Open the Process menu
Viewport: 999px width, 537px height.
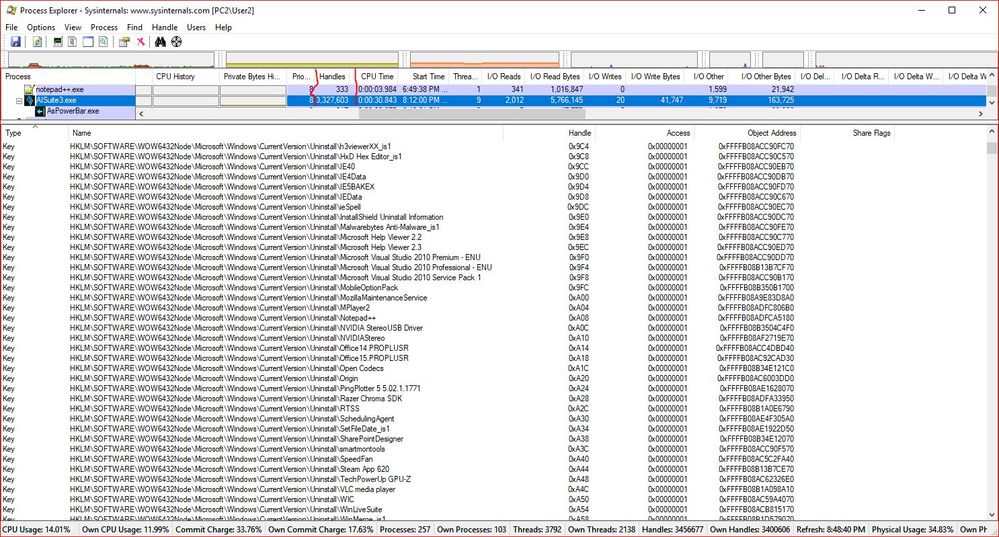[104, 27]
